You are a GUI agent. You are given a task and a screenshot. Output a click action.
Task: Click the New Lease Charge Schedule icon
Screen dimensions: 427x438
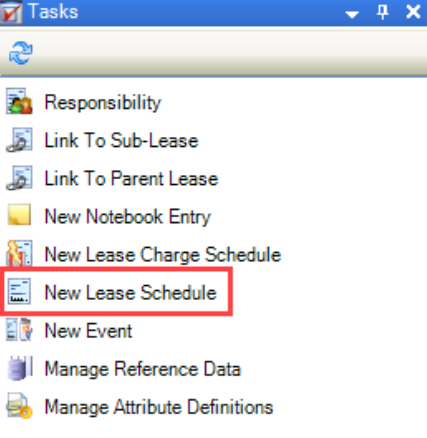coord(19,253)
